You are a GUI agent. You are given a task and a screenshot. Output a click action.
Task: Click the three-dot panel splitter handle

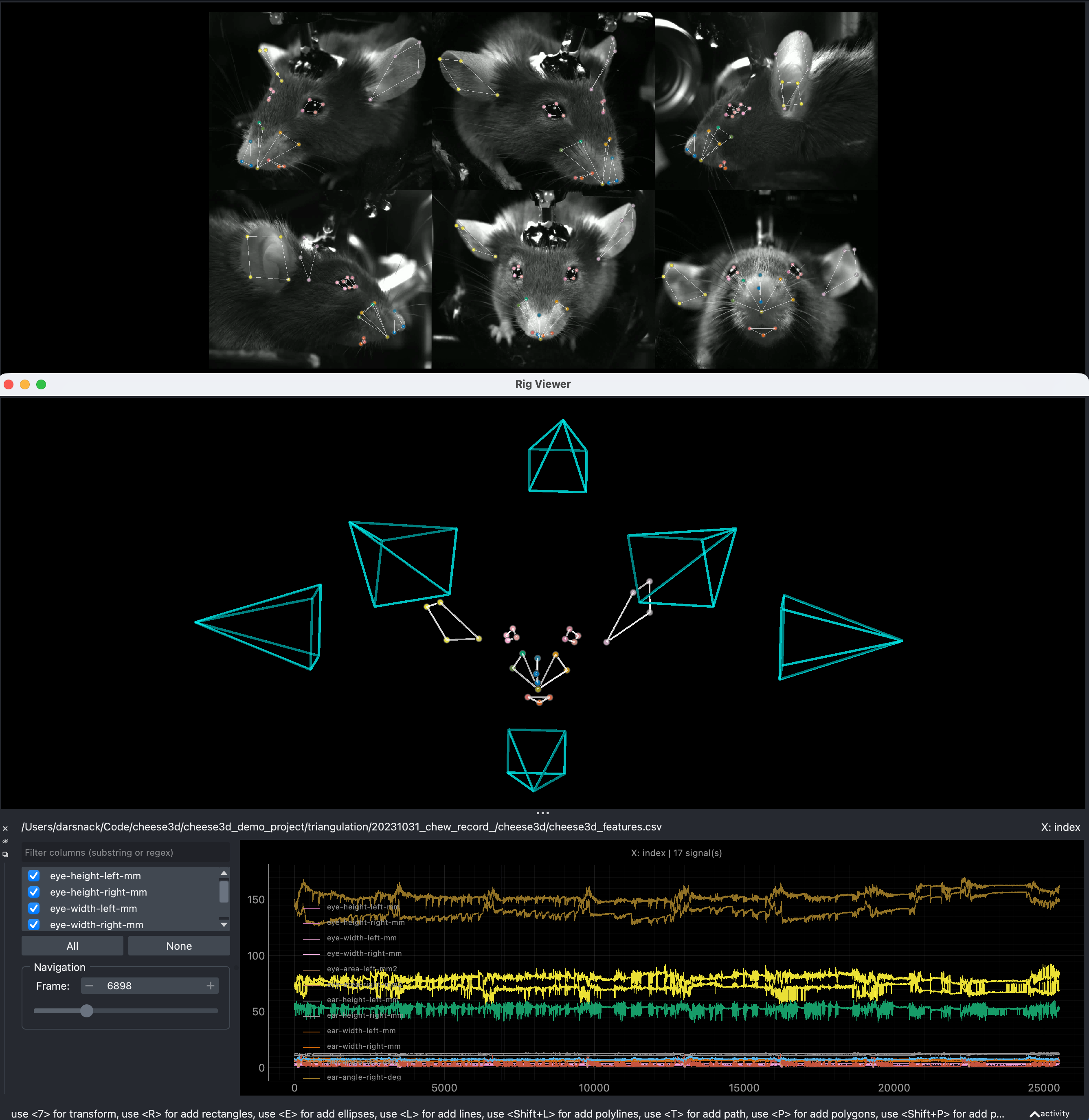(542, 812)
